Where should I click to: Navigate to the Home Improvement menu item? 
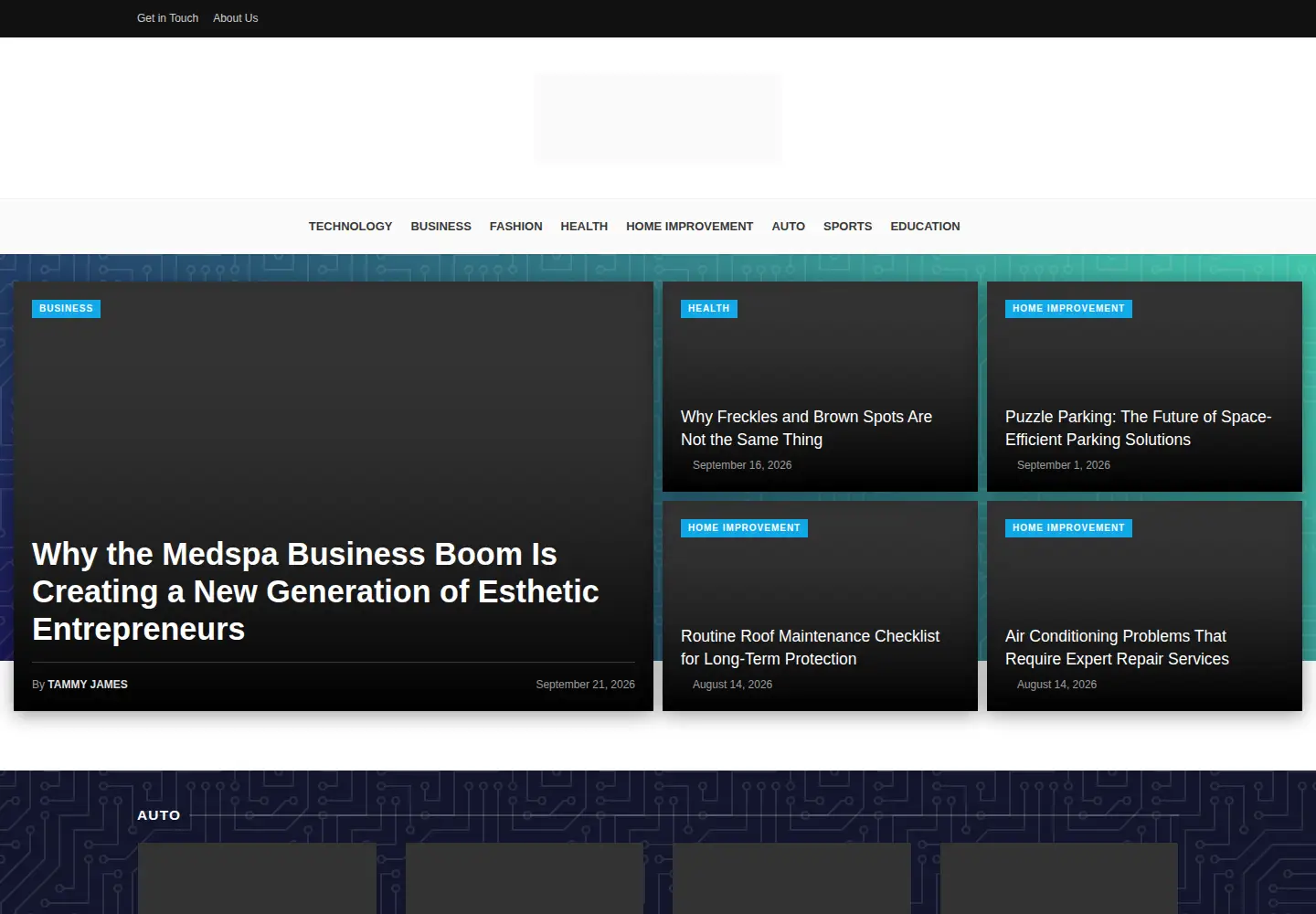tap(689, 227)
